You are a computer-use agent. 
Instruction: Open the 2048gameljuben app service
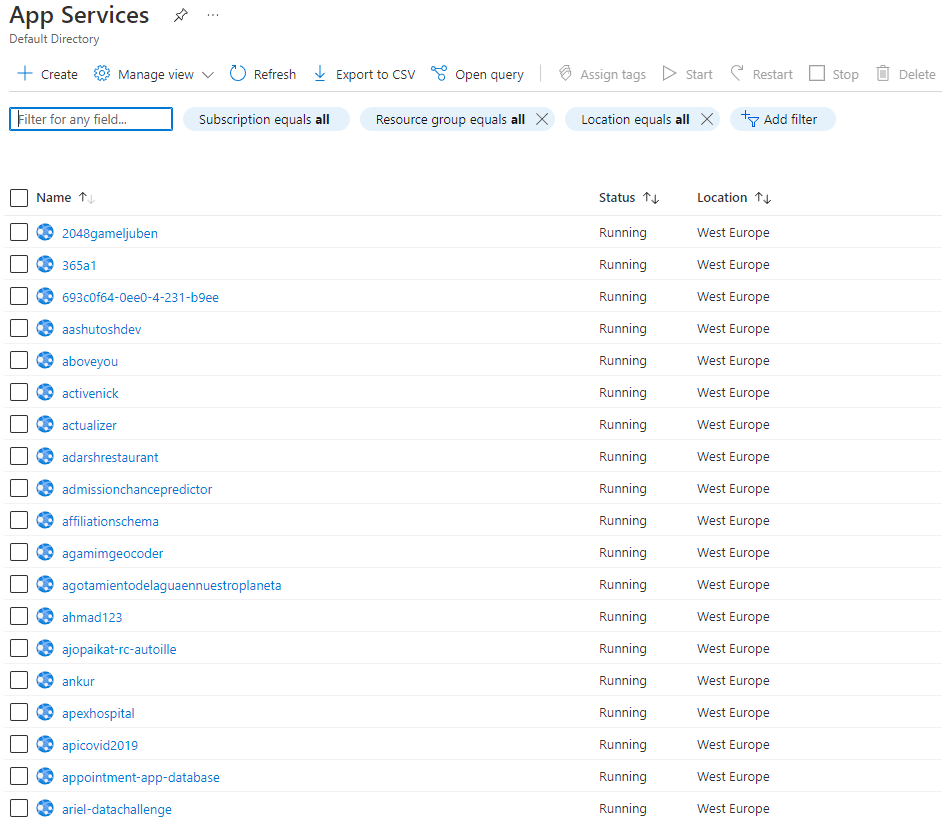pyautogui.click(x=110, y=233)
